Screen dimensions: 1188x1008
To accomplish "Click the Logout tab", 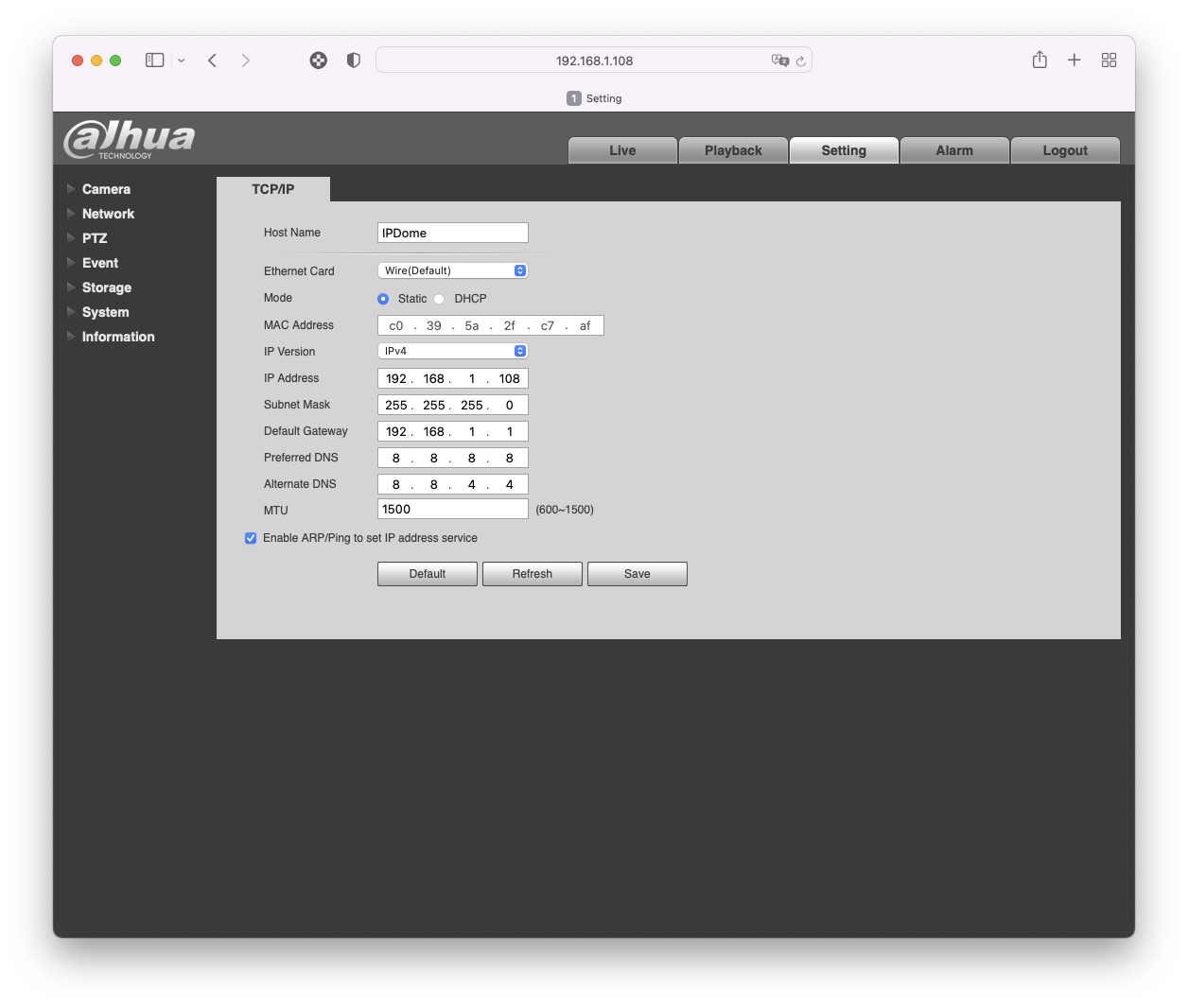I will point(1065,150).
